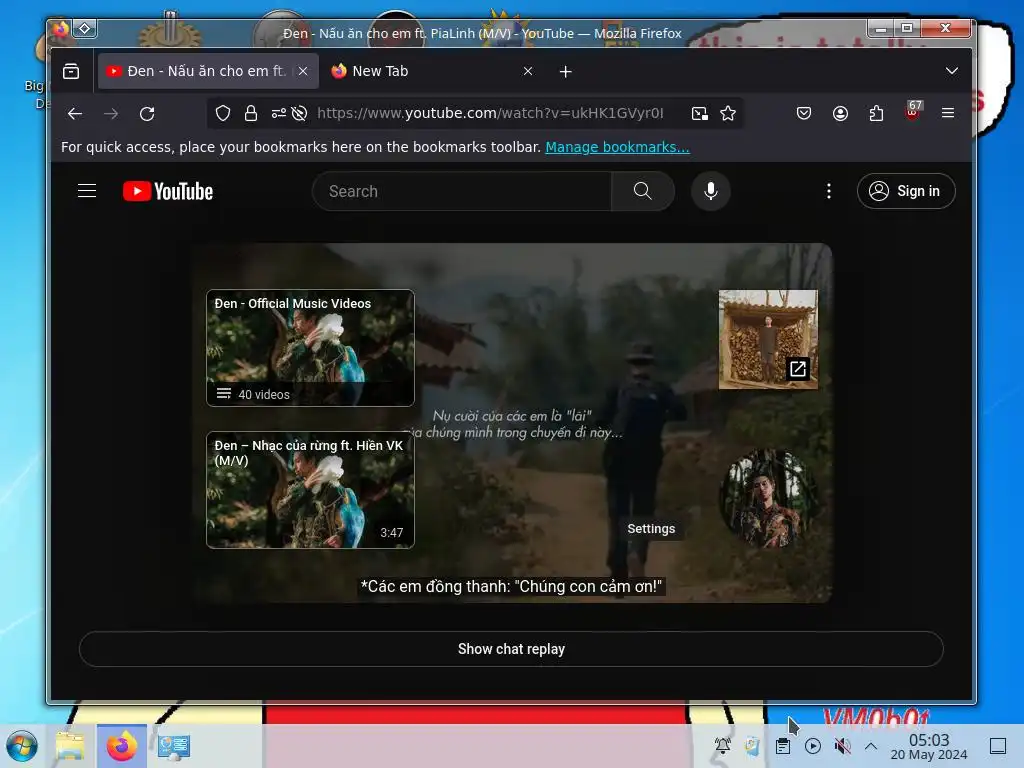Image resolution: width=1024 pixels, height=768 pixels.
Task: List all tabs dropdown arrow
Action: [952, 71]
